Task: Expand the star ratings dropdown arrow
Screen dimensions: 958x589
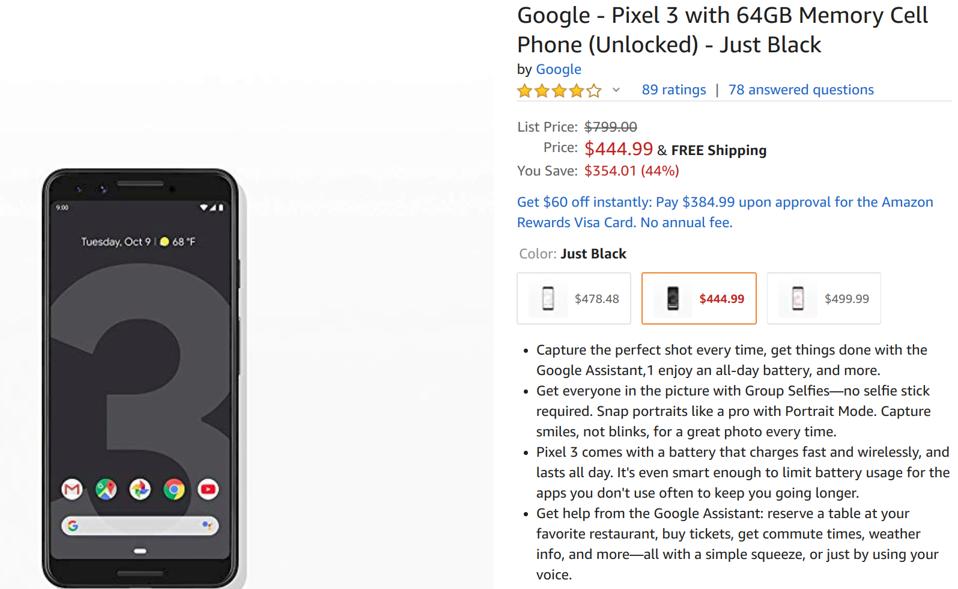Action: (616, 90)
